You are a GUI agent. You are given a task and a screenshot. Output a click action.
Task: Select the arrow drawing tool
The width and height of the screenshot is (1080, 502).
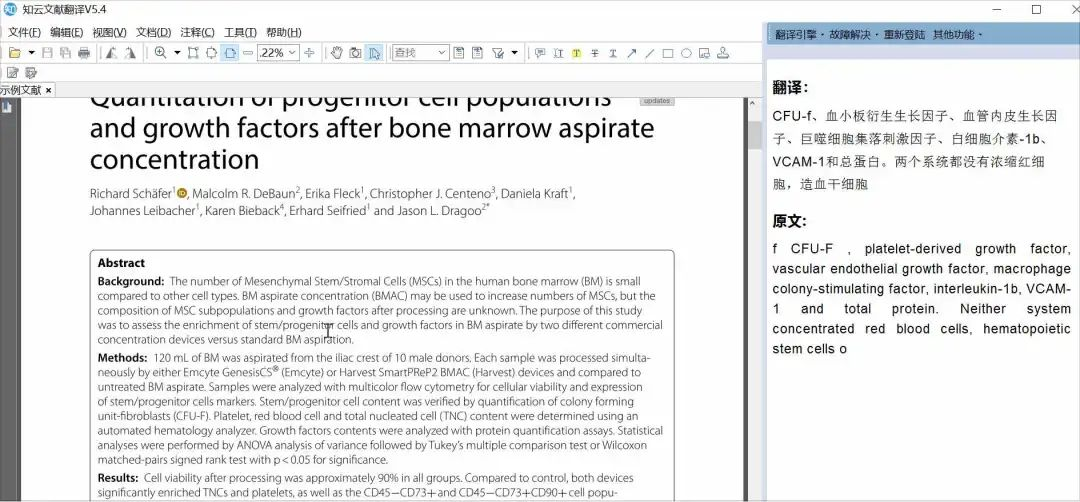(632, 53)
